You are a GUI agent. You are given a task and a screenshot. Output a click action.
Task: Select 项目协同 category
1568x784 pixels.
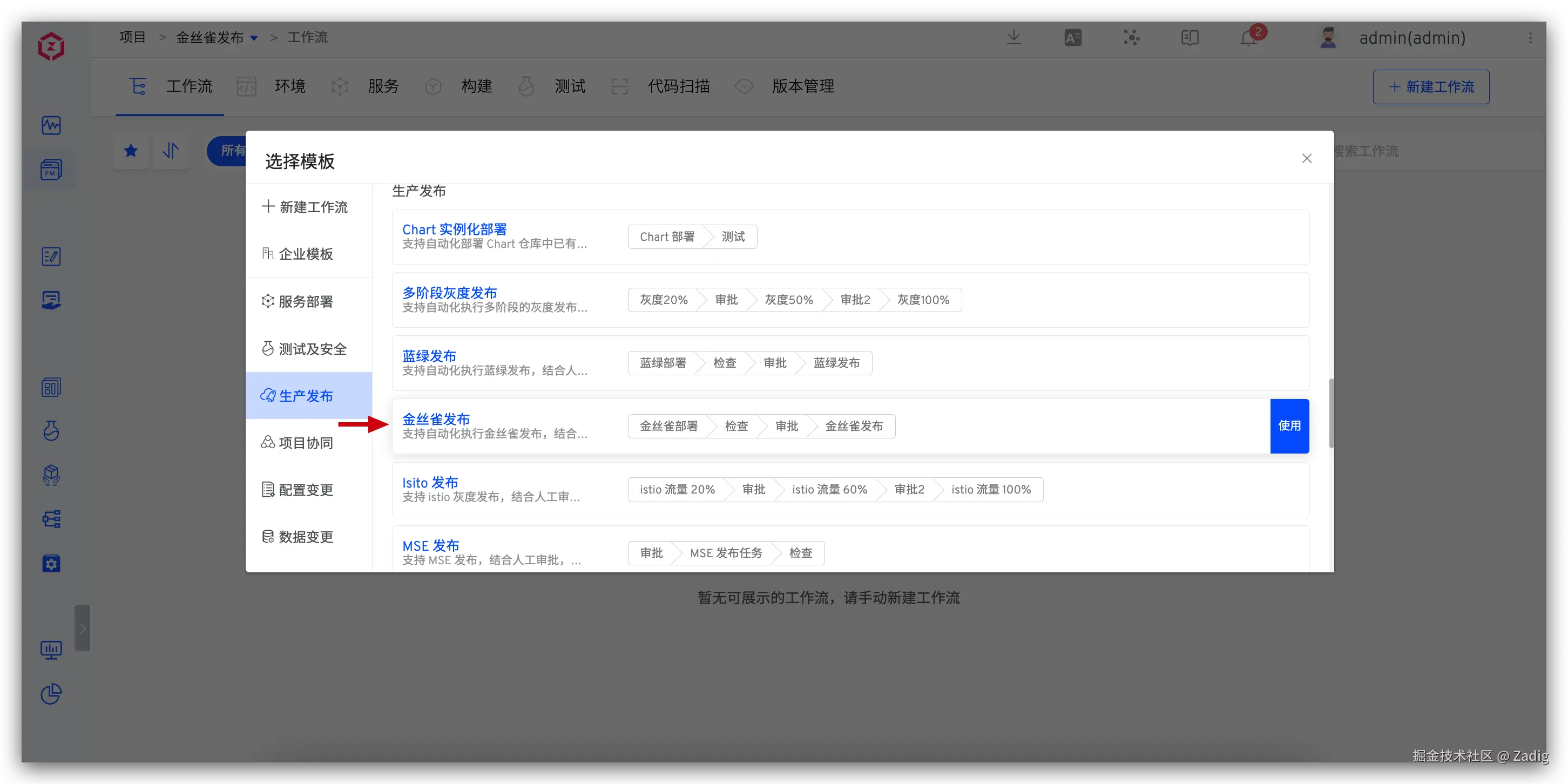click(309, 443)
